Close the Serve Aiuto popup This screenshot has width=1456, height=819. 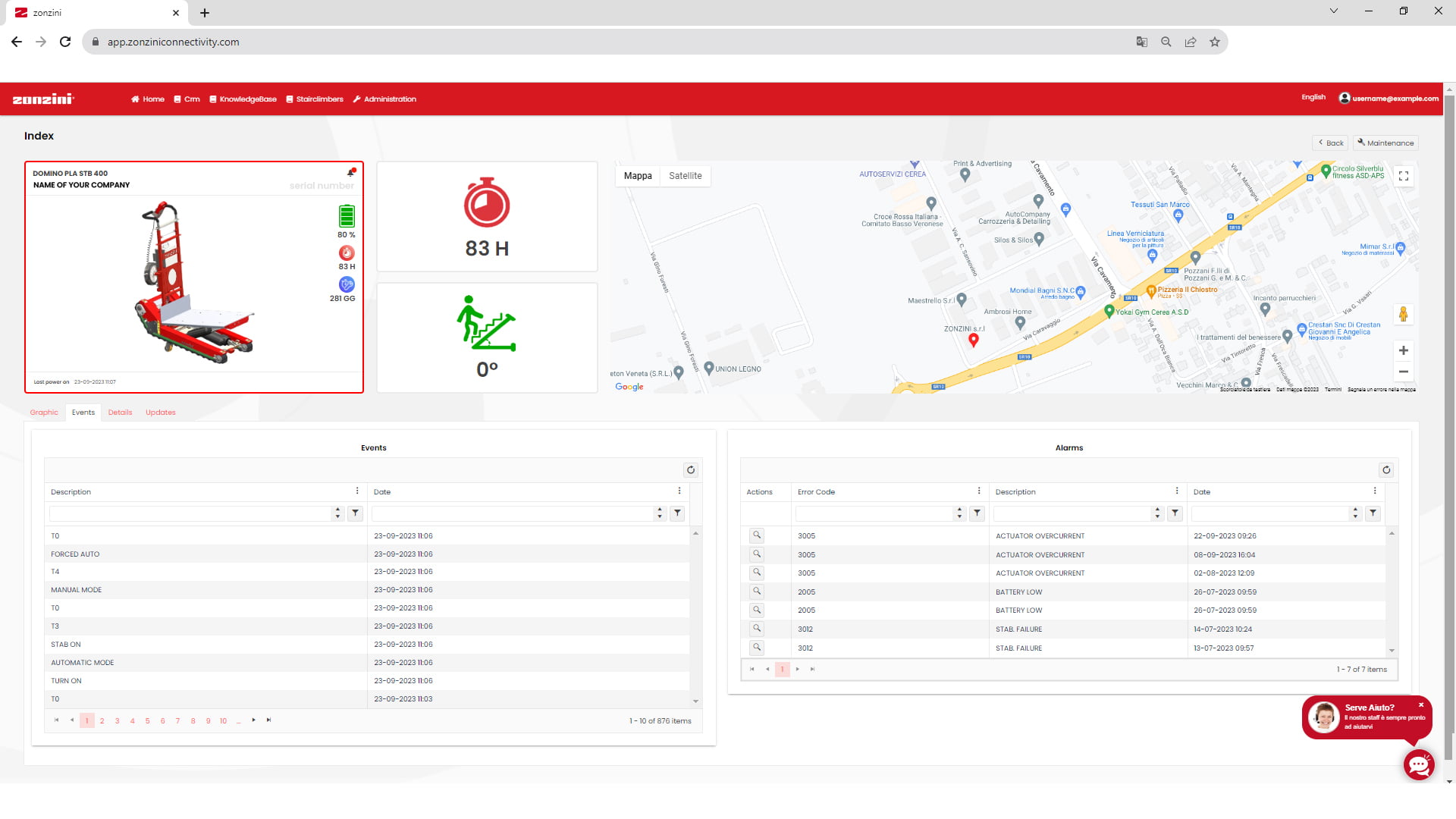[x=1421, y=704]
